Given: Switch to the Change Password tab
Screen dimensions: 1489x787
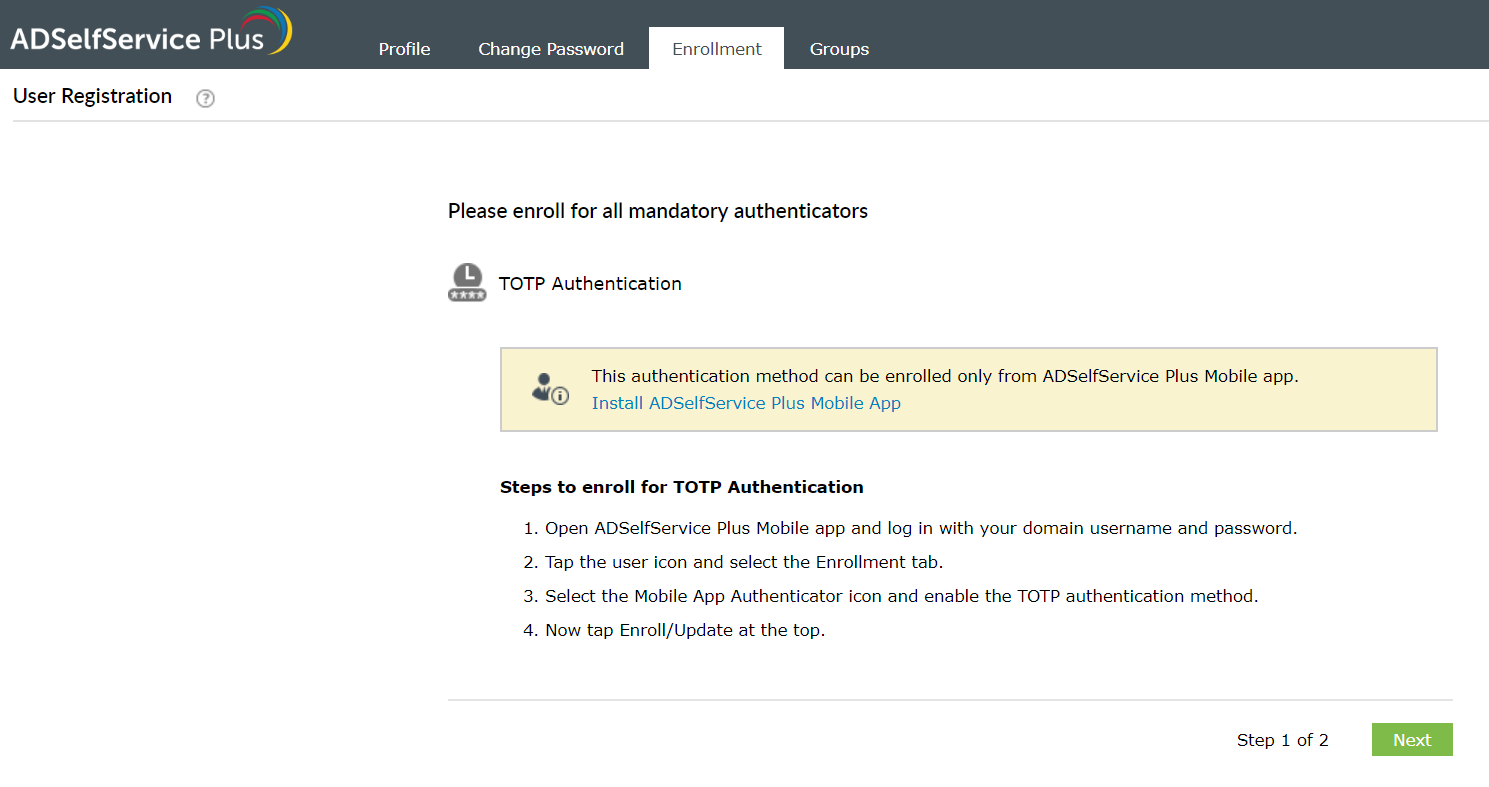Looking at the screenshot, I should pyautogui.click(x=551, y=48).
